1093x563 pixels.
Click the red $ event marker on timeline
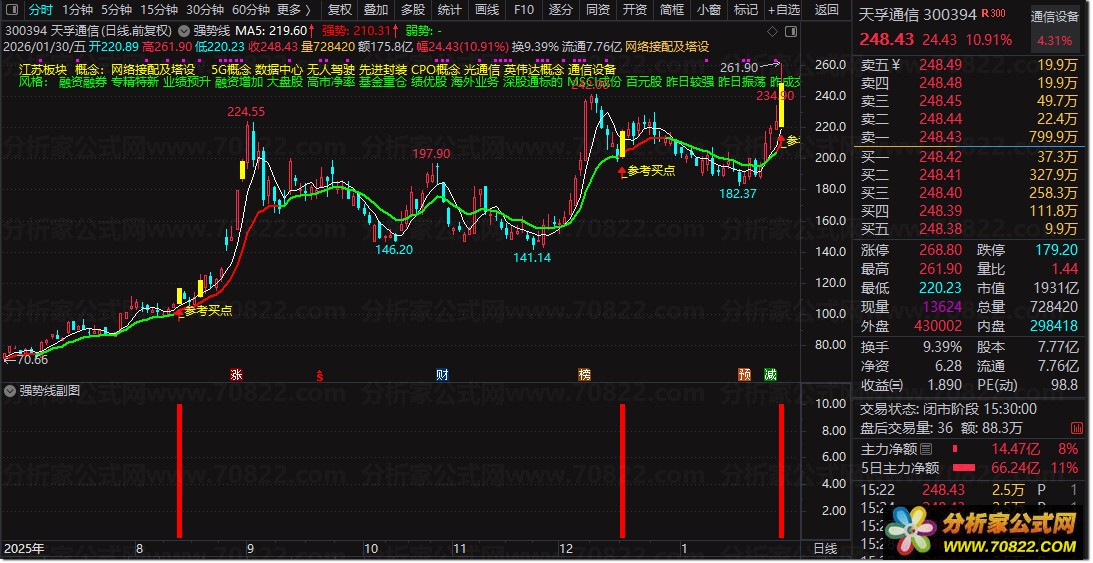(x=320, y=376)
